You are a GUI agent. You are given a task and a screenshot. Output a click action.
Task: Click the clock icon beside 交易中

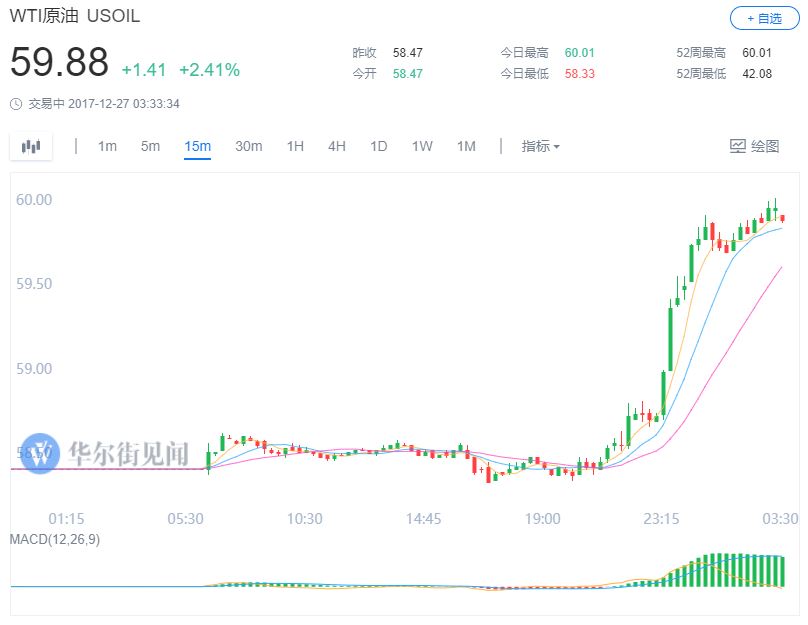click(x=16, y=103)
